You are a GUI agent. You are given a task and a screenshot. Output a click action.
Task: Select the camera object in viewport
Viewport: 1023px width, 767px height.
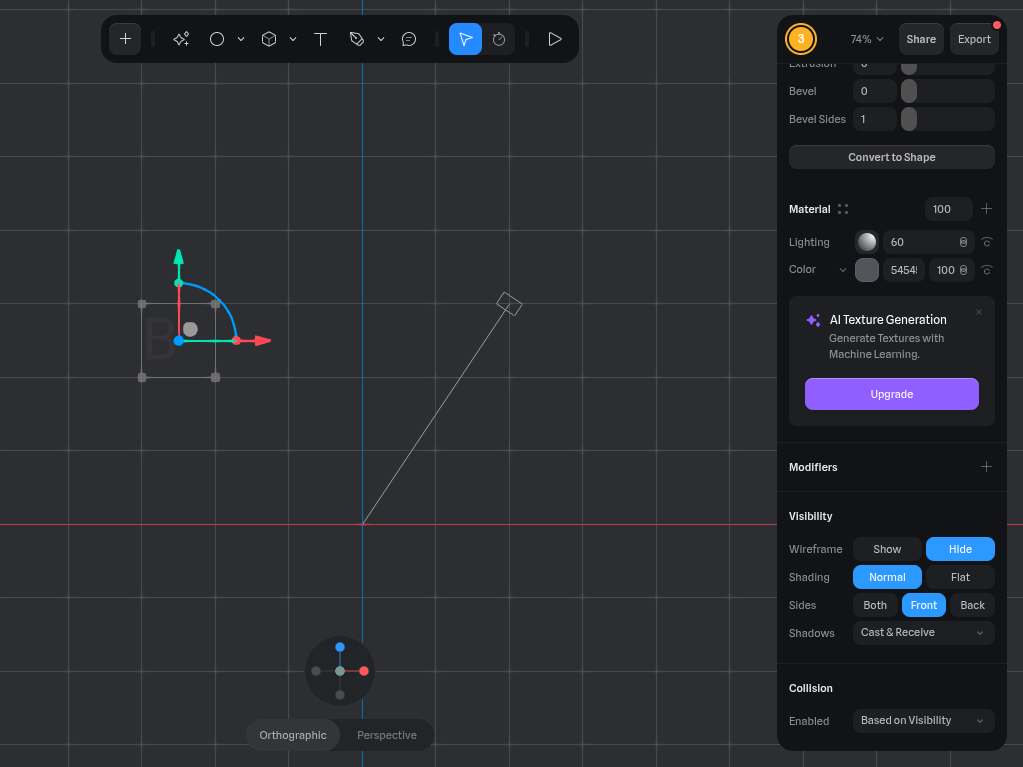tap(509, 304)
